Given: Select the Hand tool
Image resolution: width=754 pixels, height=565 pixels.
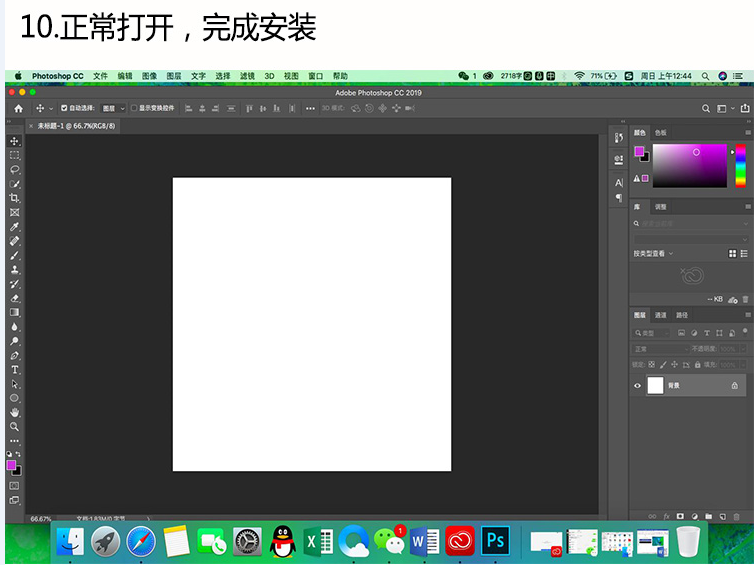Looking at the screenshot, I should click(14, 413).
